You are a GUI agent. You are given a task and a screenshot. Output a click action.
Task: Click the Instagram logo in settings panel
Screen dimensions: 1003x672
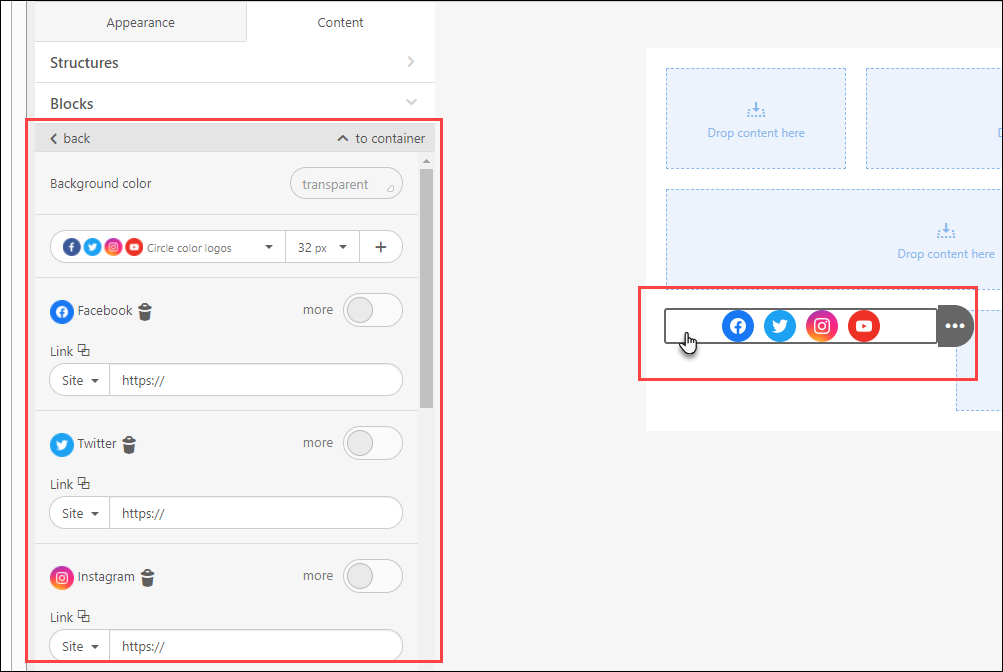[62, 578]
